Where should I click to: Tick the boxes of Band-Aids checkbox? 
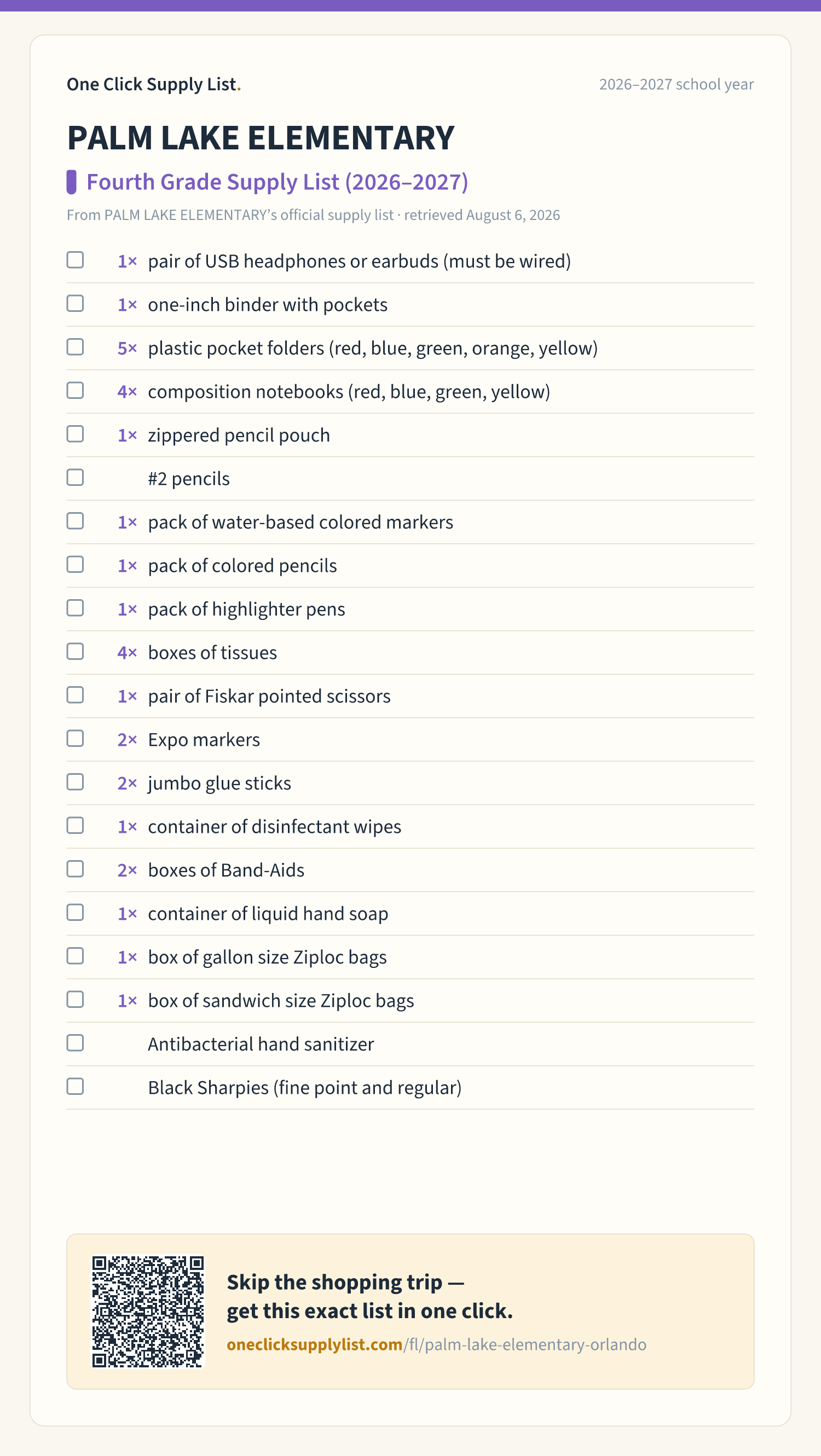tap(75, 869)
